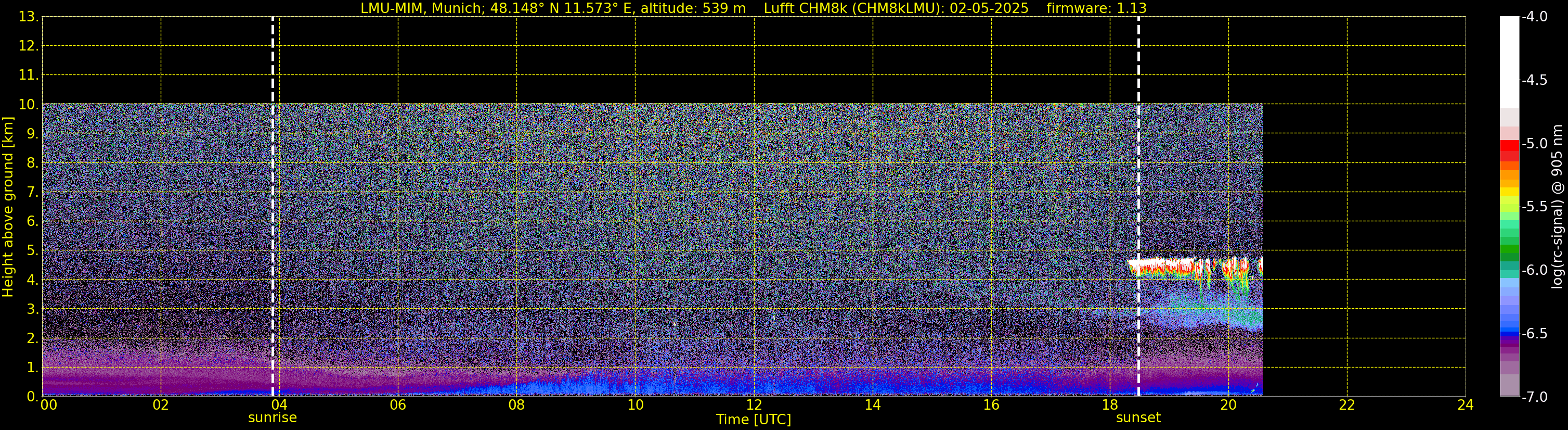The width and height of the screenshot is (1568, 430).
Task: Click the 13 km tick label on the height axis
Action: click(29, 17)
